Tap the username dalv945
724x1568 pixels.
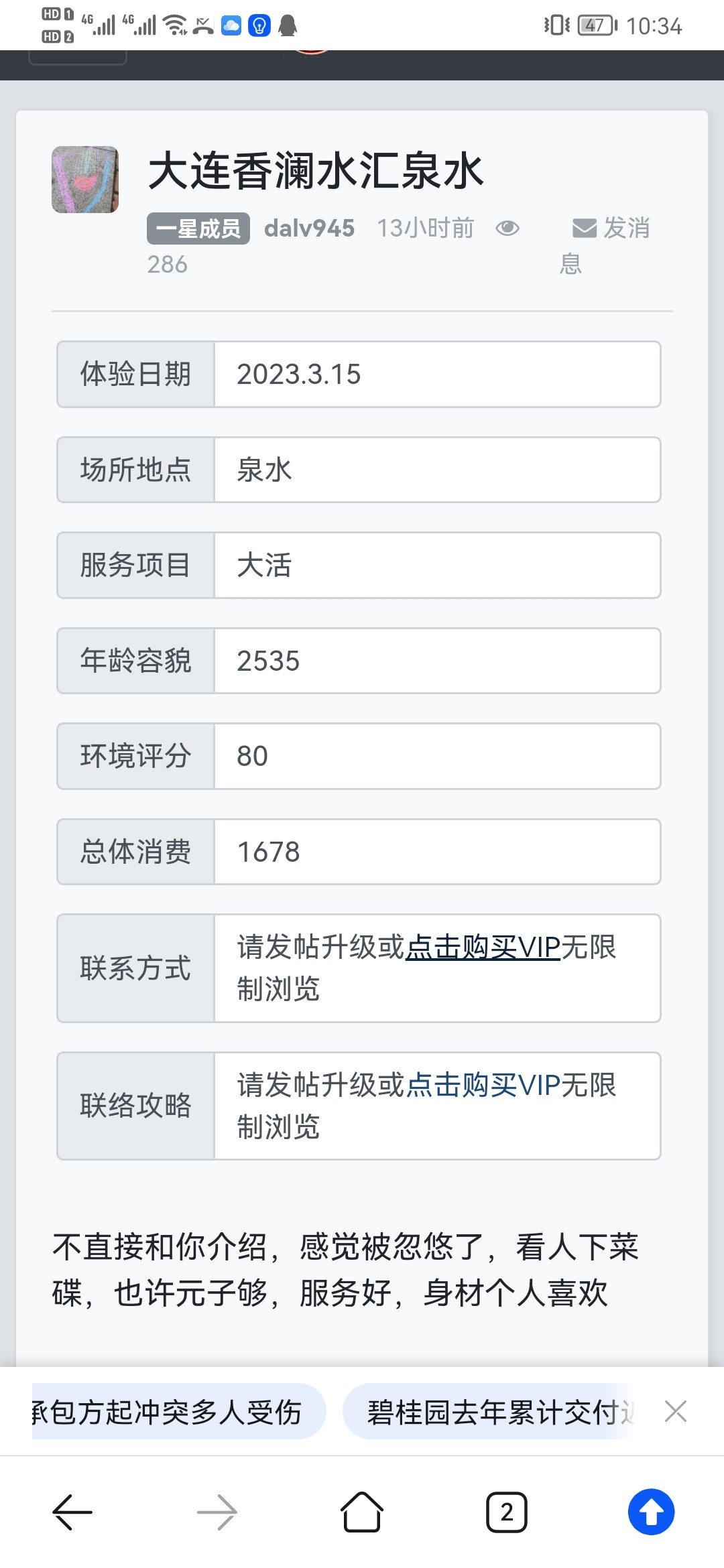(309, 228)
